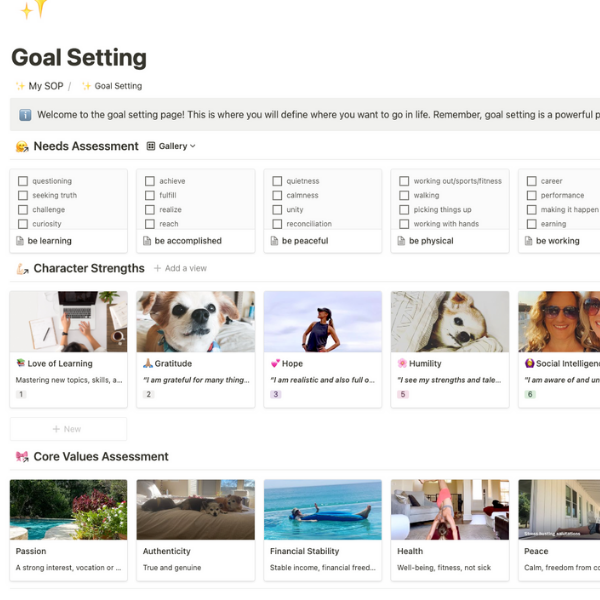Click '+ New' to add a strength card

(68, 429)
